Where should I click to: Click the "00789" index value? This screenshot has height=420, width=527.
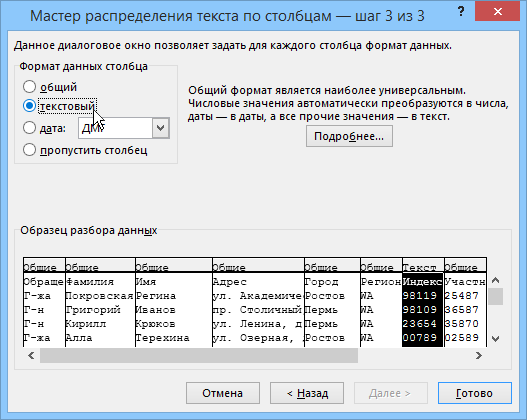tap(419, 338)
